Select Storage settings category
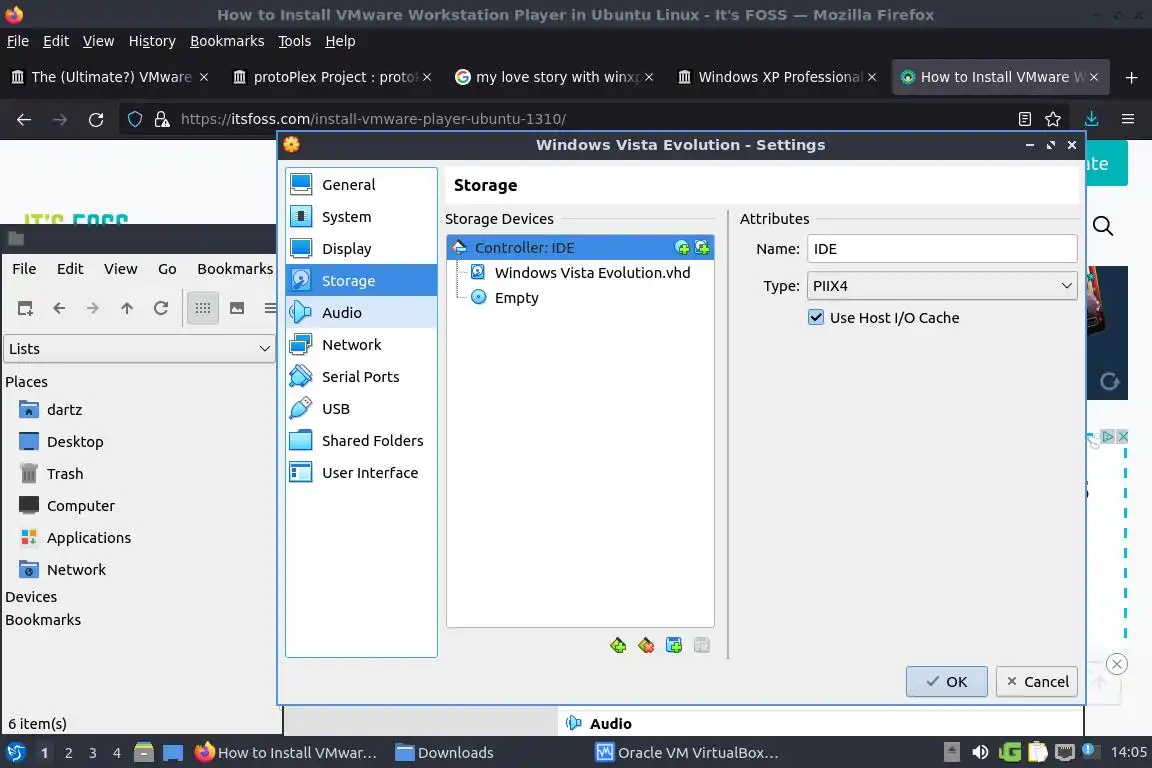This screenshot has height=768, width=1152. [x=361, y=281]
